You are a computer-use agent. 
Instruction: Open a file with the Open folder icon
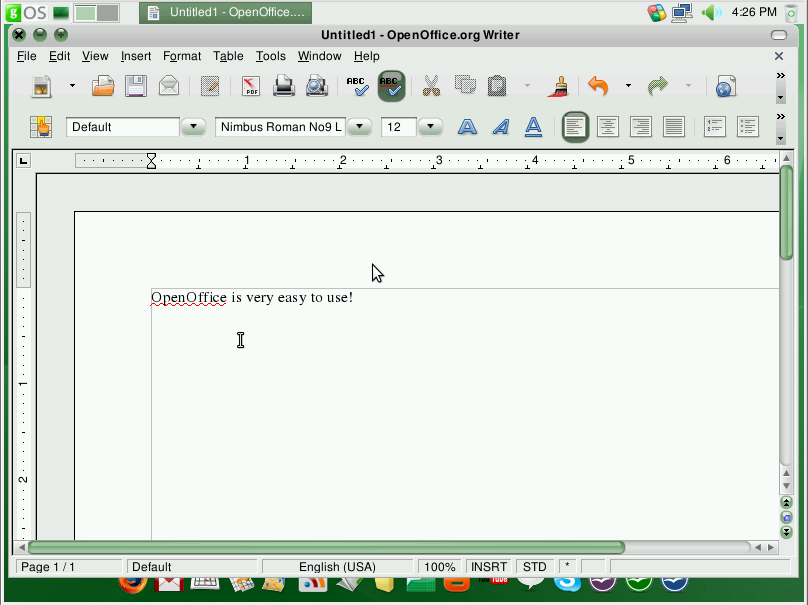[x=103, y=86]
